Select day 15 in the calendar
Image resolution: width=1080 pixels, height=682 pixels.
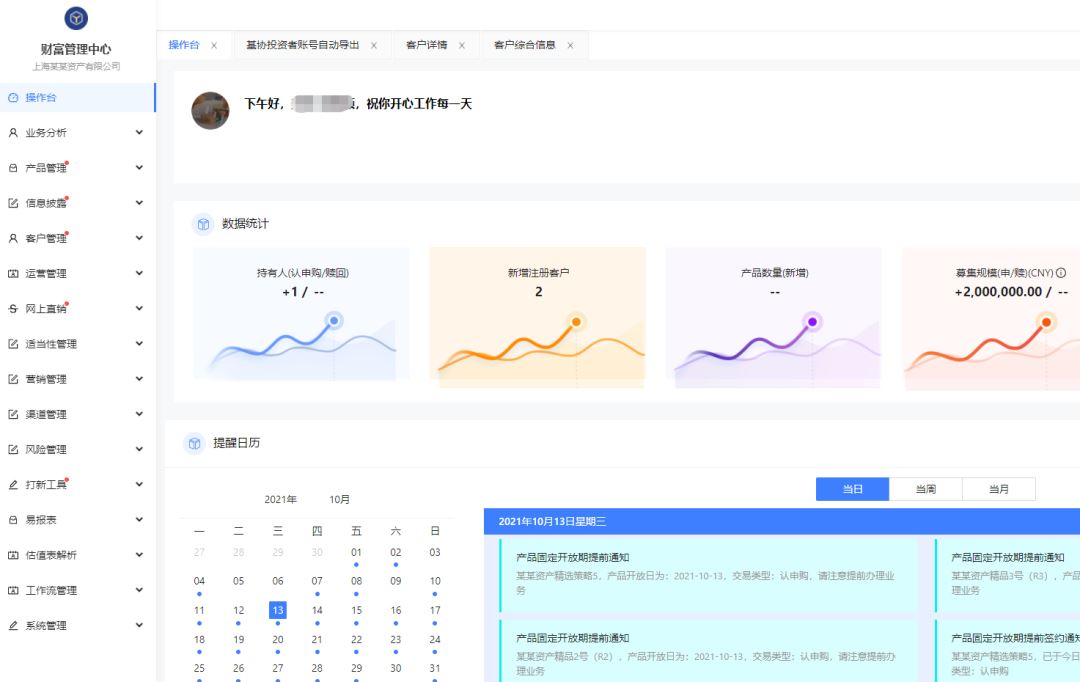pos(356,610)
